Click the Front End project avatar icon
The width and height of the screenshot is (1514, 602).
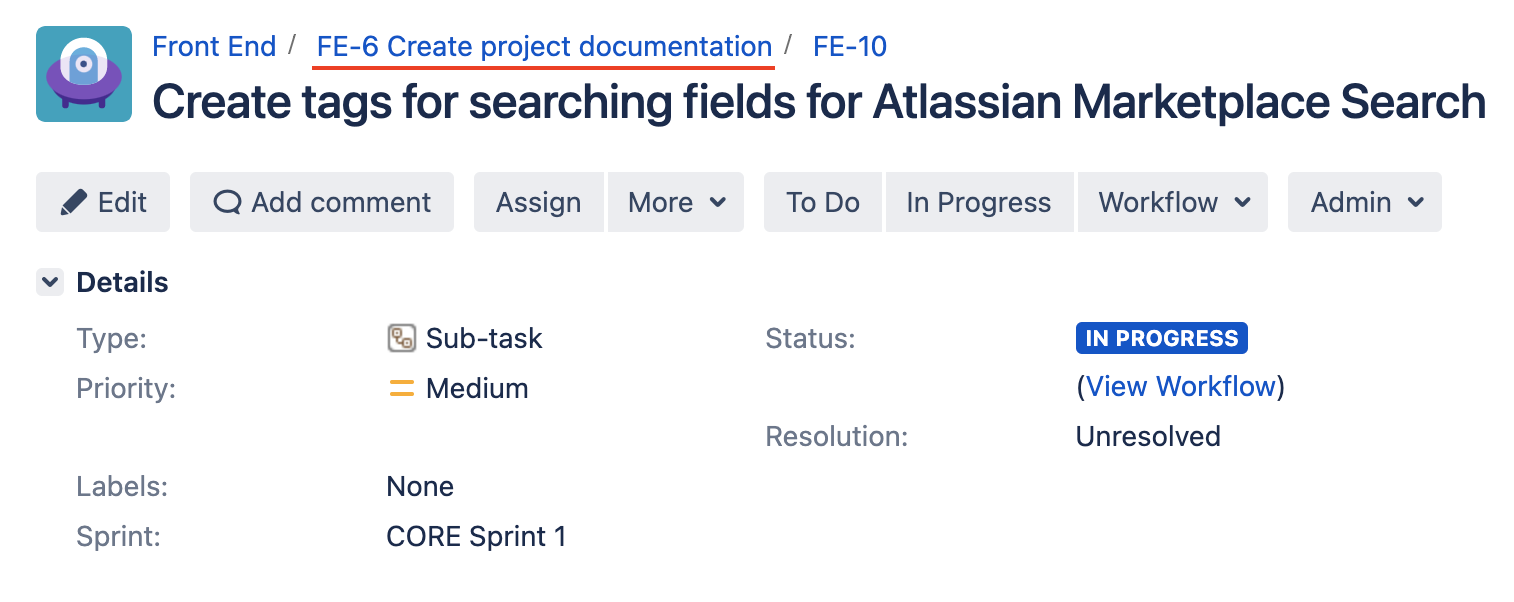pyautogui.click(x=84, y=74)
